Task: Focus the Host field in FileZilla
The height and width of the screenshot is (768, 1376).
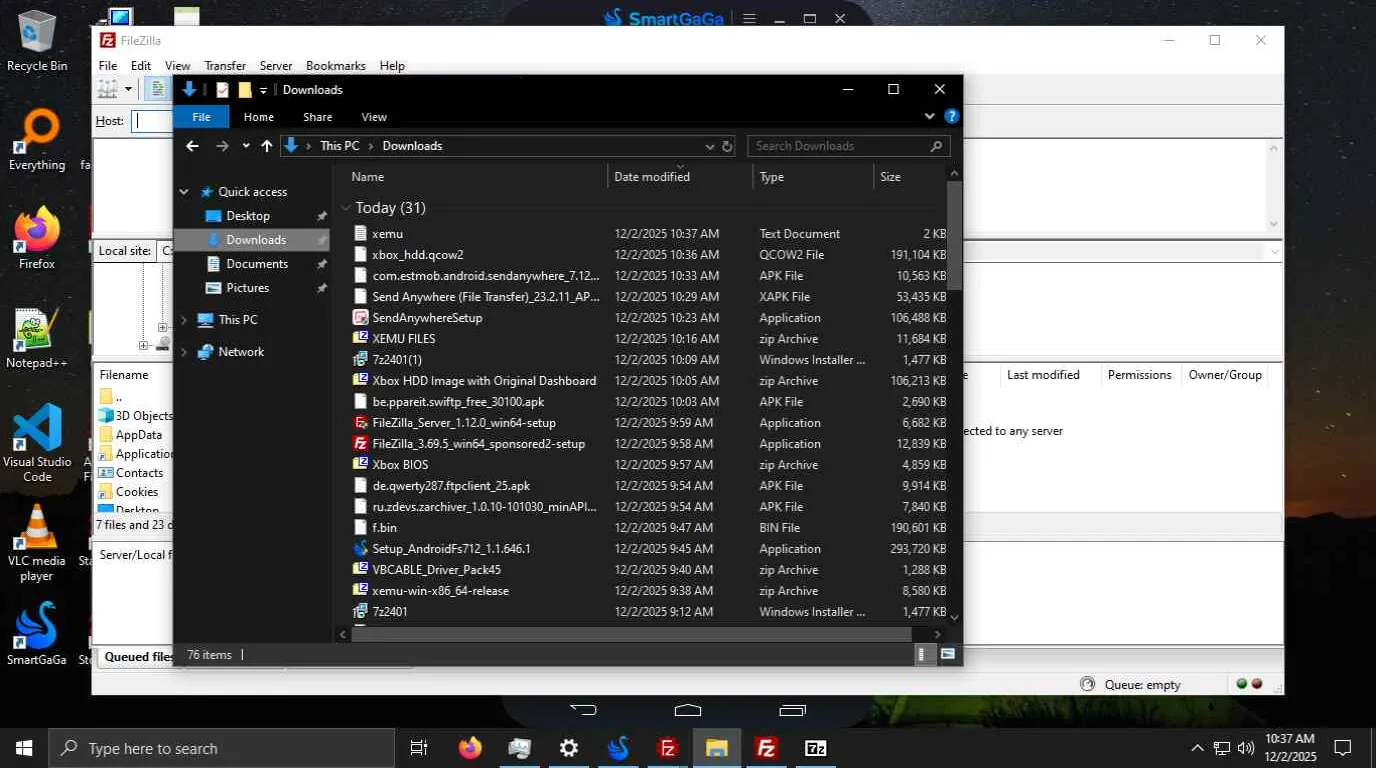Action: point(153,121)
